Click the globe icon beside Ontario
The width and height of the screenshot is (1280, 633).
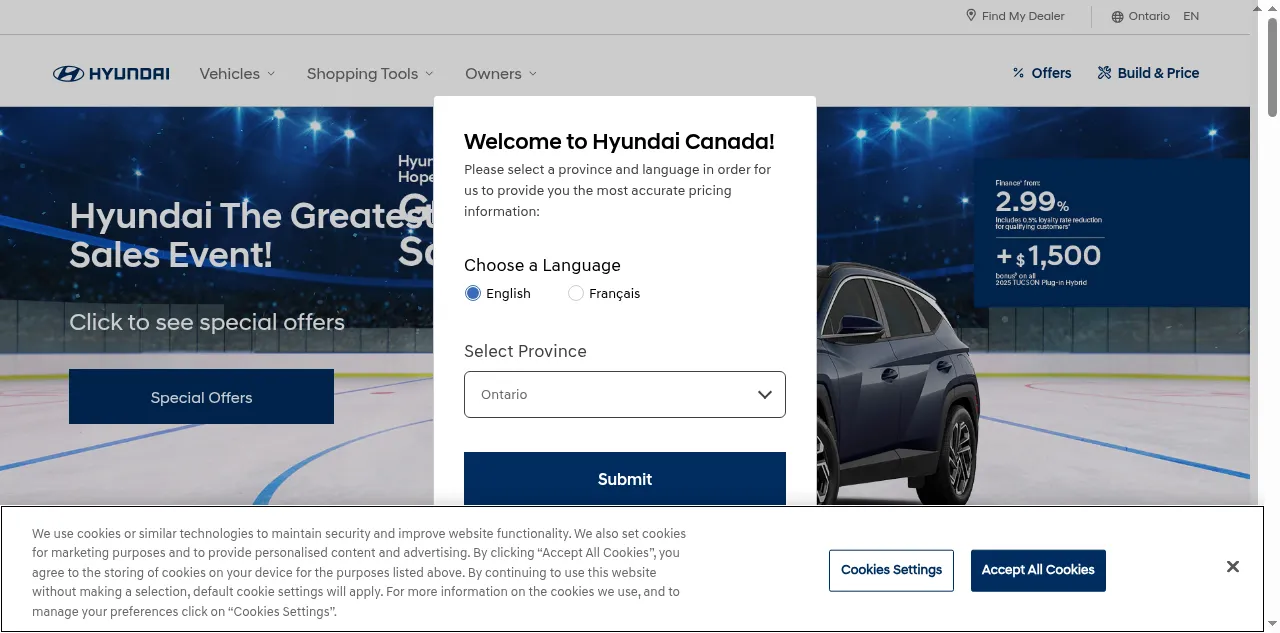(1117, 17)
